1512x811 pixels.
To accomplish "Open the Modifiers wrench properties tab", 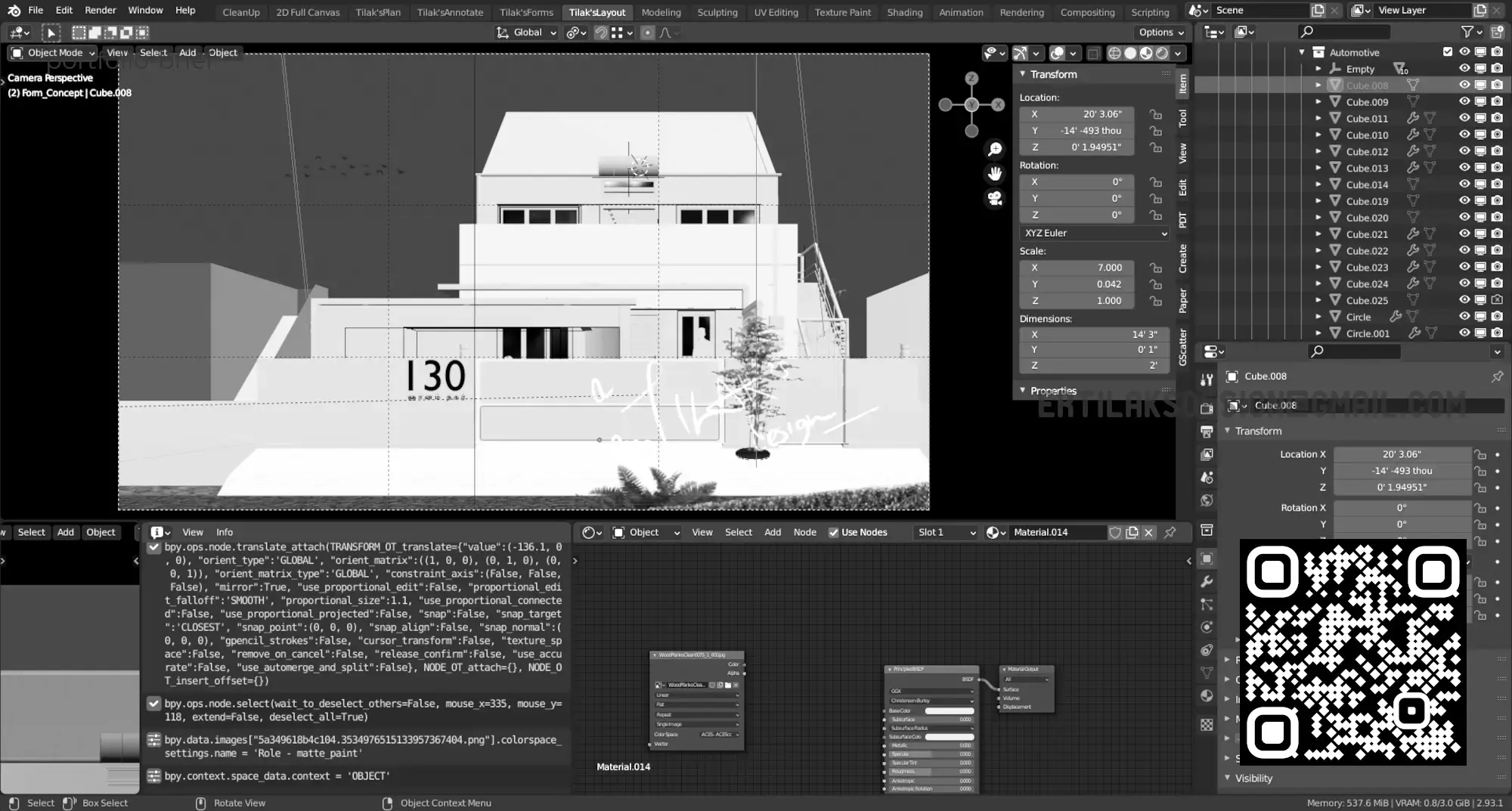I will point(1207,581).
